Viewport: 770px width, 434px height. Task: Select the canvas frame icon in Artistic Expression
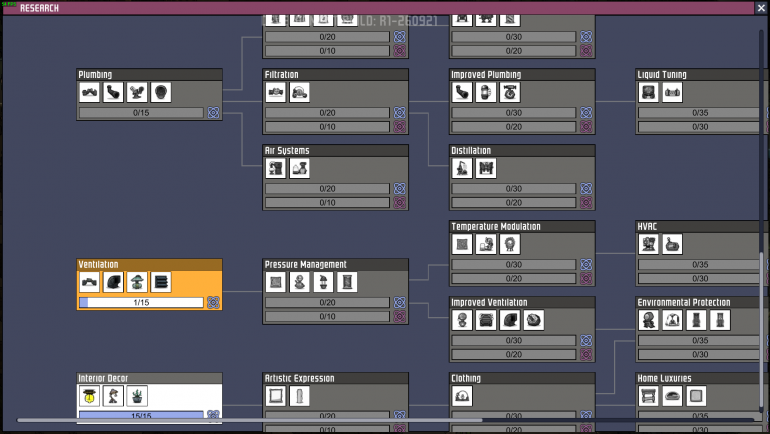(x=275, y=396)
